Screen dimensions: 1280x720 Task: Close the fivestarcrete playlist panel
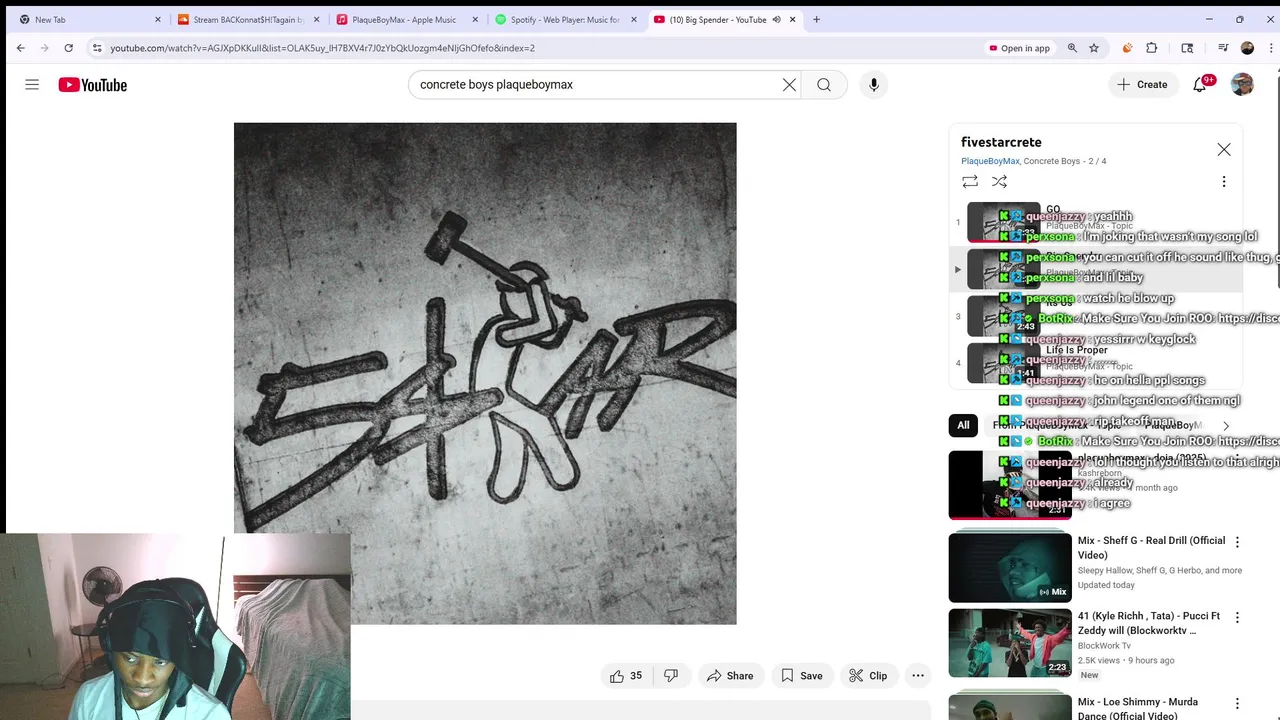point(1224,149)
